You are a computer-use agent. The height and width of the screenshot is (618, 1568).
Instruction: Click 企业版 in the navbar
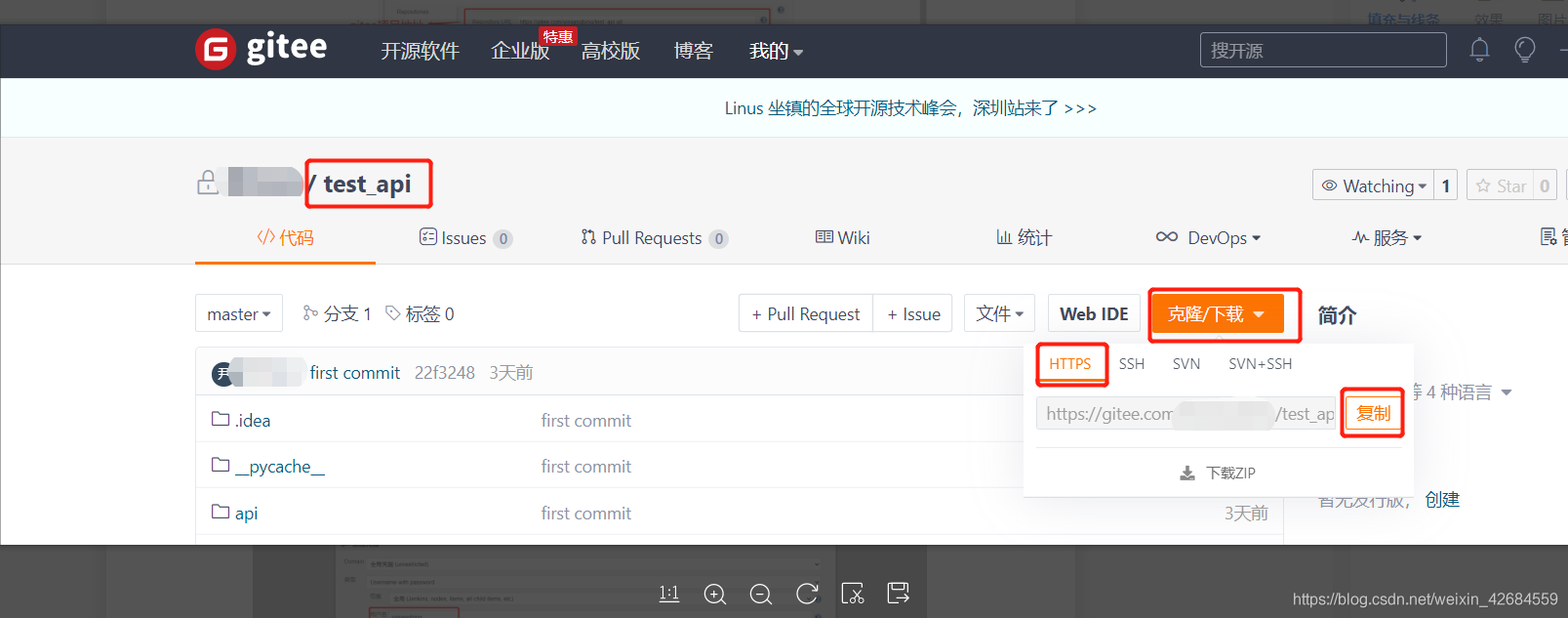pos(520,51)
